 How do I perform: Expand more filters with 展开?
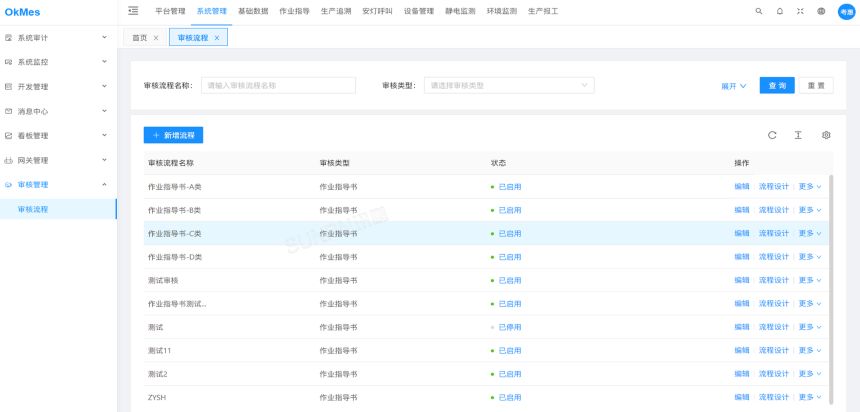(x=733, y=86)
